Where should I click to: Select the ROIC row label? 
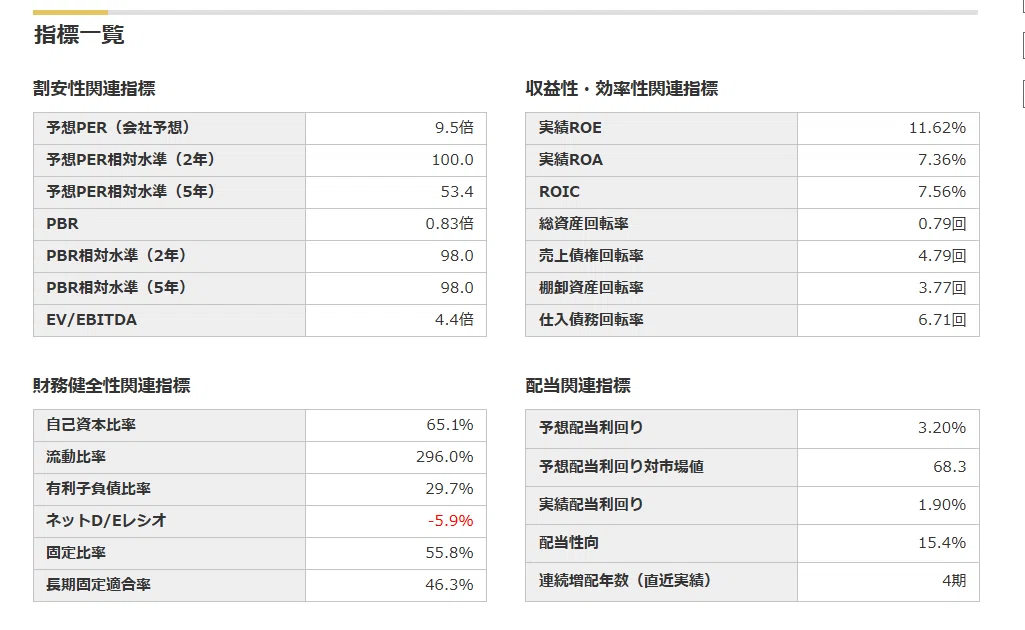point(559,191)
